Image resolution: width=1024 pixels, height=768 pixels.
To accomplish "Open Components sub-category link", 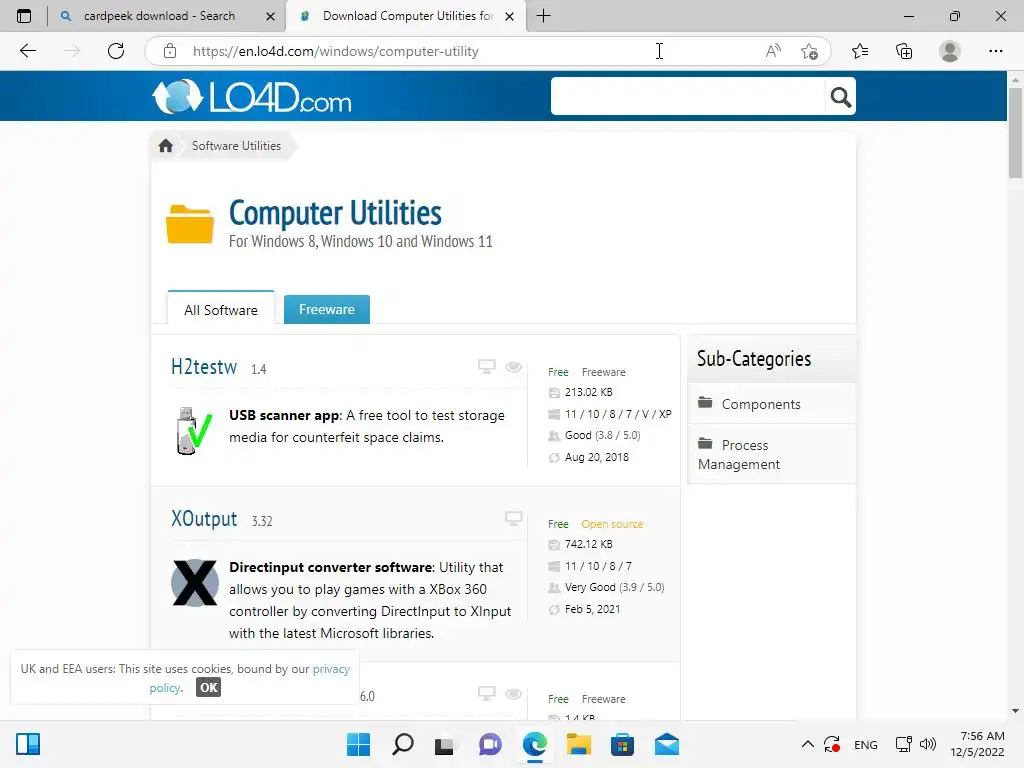I will 761,404.
